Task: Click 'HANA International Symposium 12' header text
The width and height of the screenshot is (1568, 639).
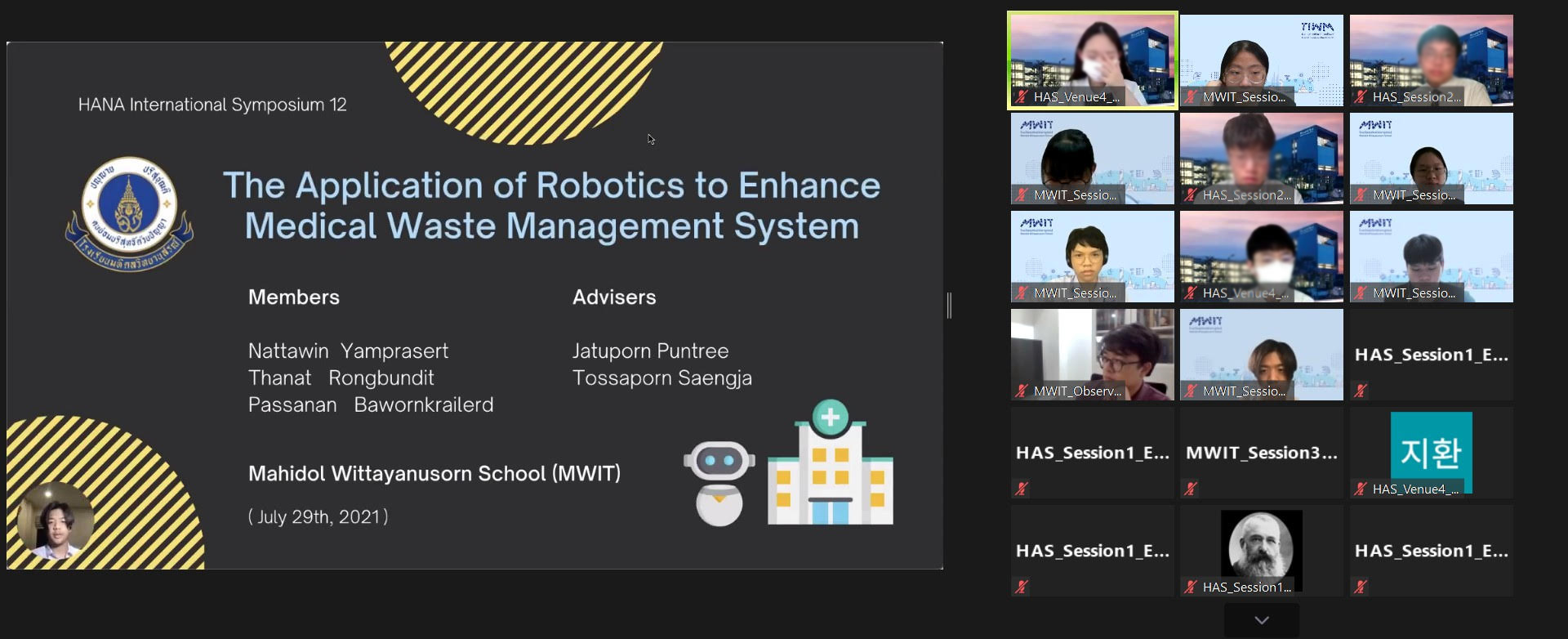Action: pyautogui.click(x=212, y=105)
